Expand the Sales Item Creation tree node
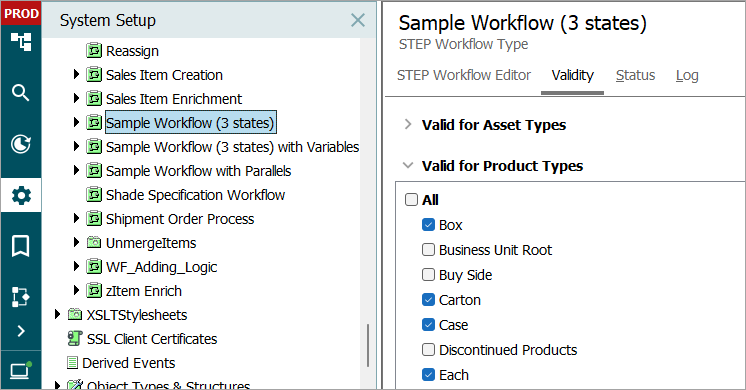The height and width of the screenshot is (390, 746). pos(76,74)
